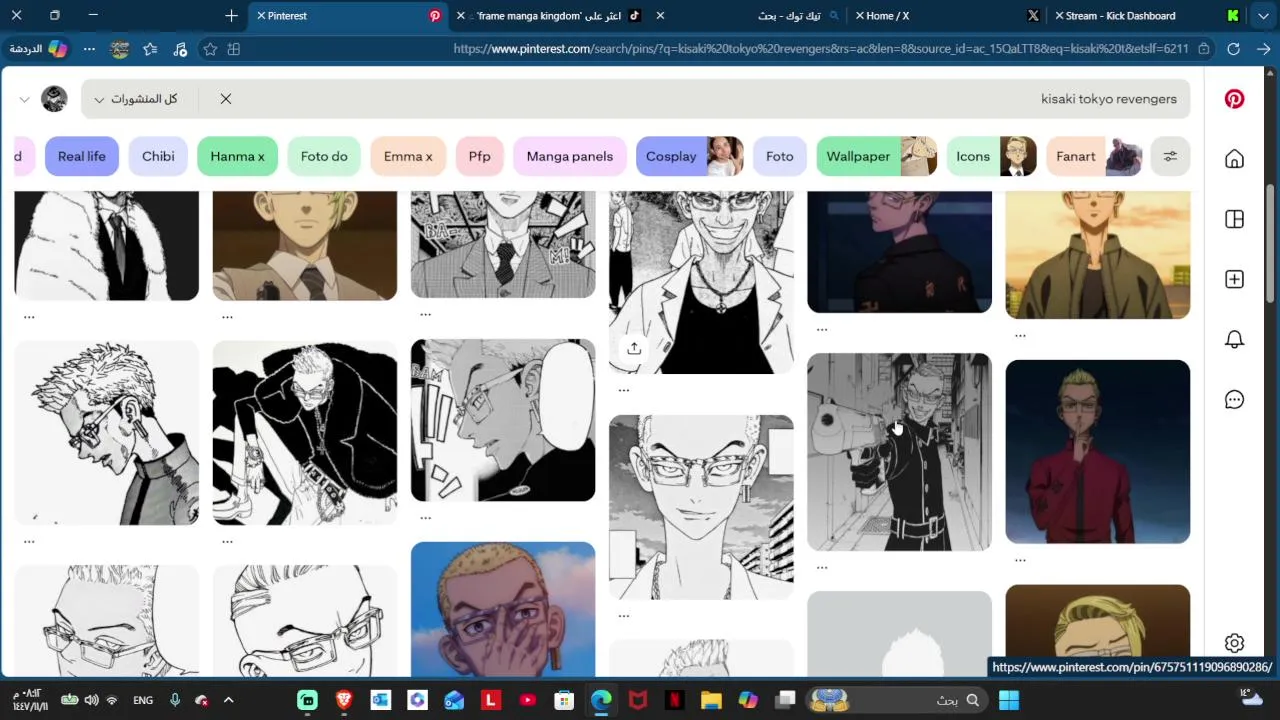
Task: Open the Copilot 'الدردشة' button
Action: click(38, 48)
